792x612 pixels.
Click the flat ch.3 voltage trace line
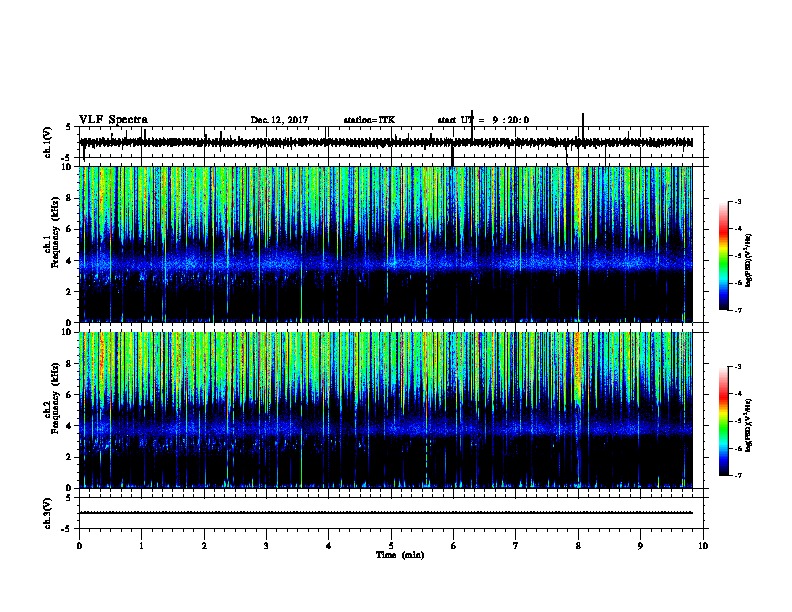(386, 513)
